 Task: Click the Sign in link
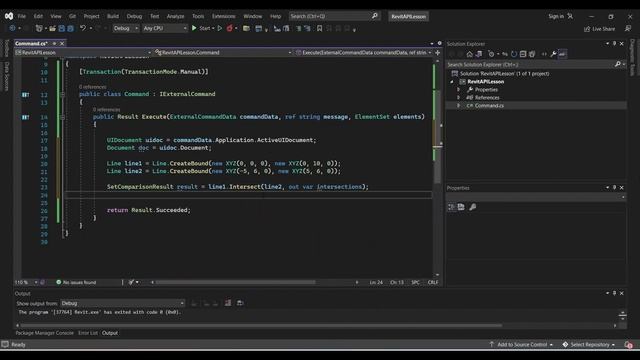pos(556,16)
